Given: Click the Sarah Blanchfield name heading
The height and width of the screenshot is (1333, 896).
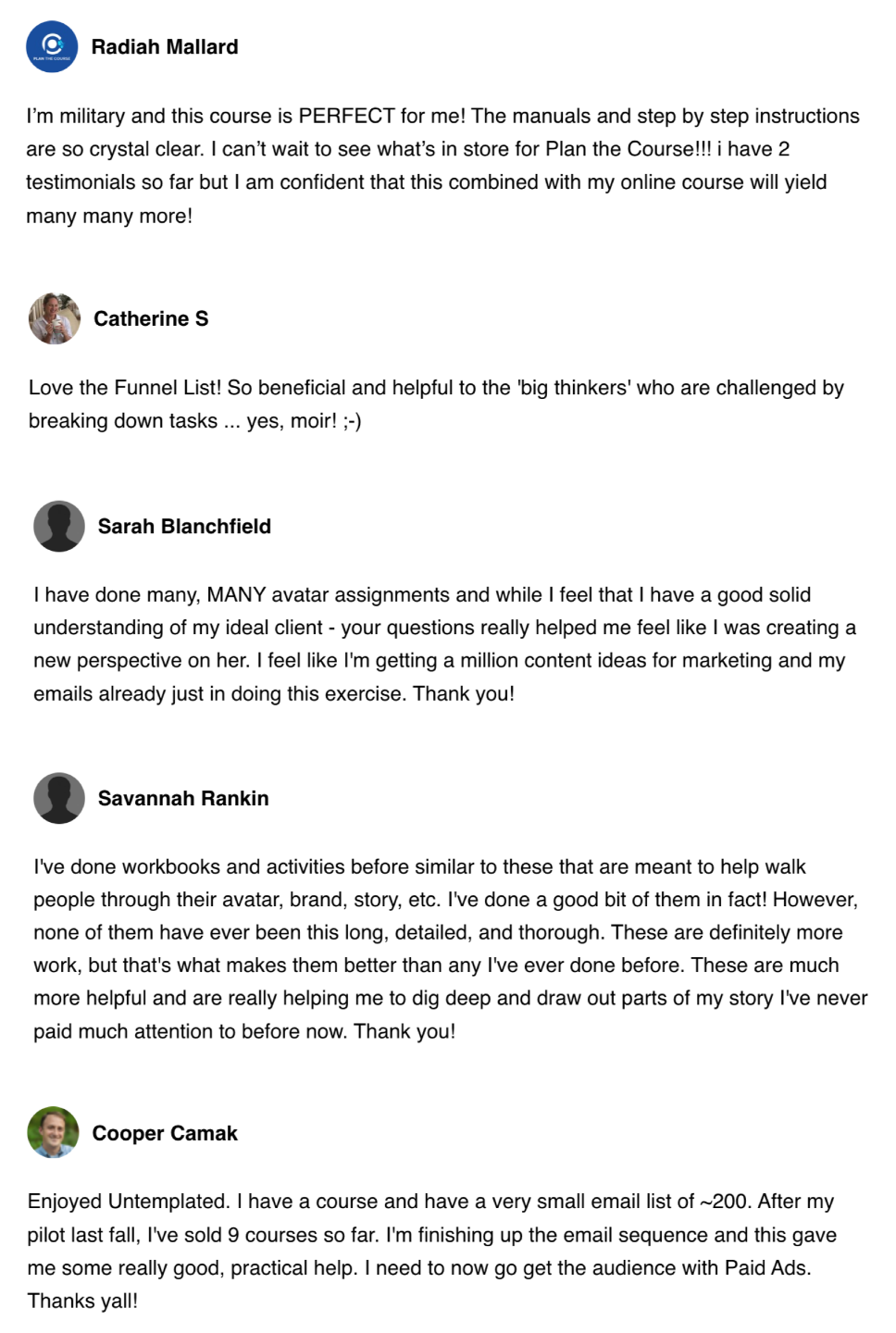Looking at the screenshot, I should point(184,526).
